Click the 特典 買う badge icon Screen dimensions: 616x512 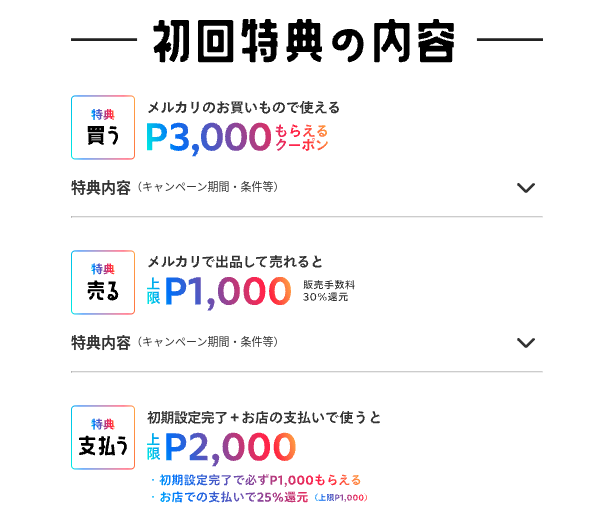[x=103, y=127]
